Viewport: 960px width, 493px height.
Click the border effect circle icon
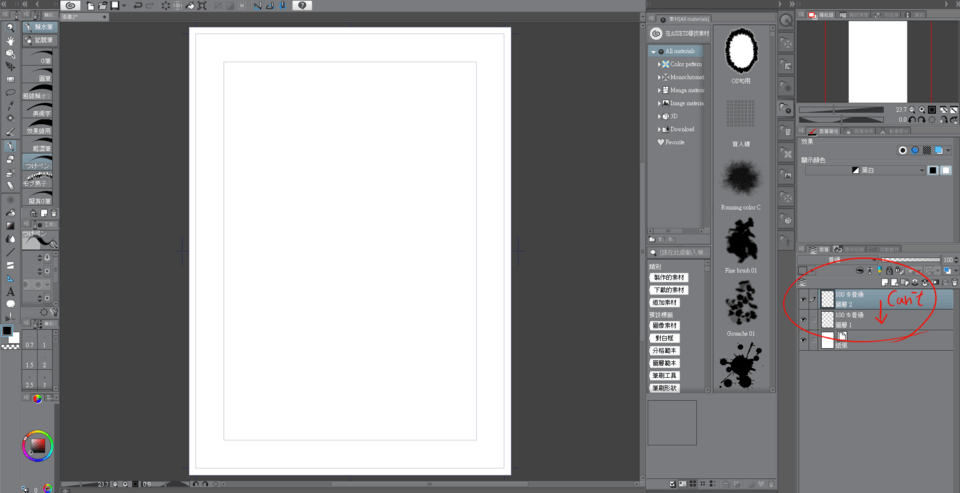(902, 150)
